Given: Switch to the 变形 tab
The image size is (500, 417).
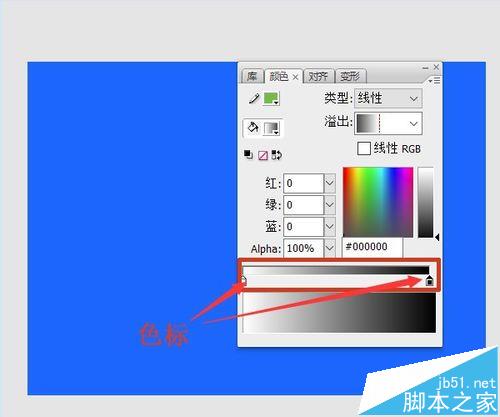Looking at the screenshot, I should [351, 76].
